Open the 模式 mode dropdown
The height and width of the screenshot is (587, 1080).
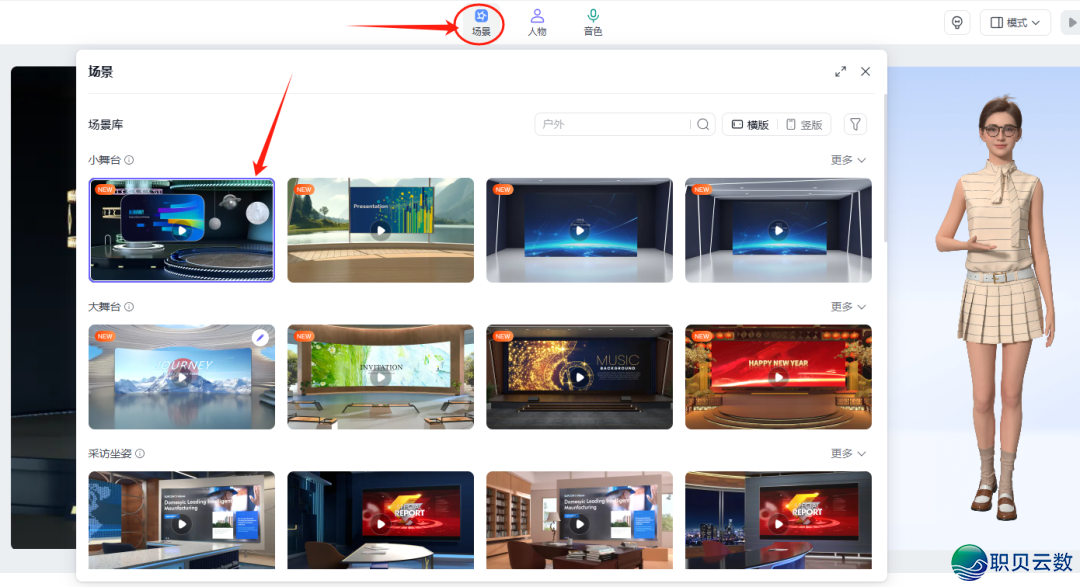tap(1015, 22)
